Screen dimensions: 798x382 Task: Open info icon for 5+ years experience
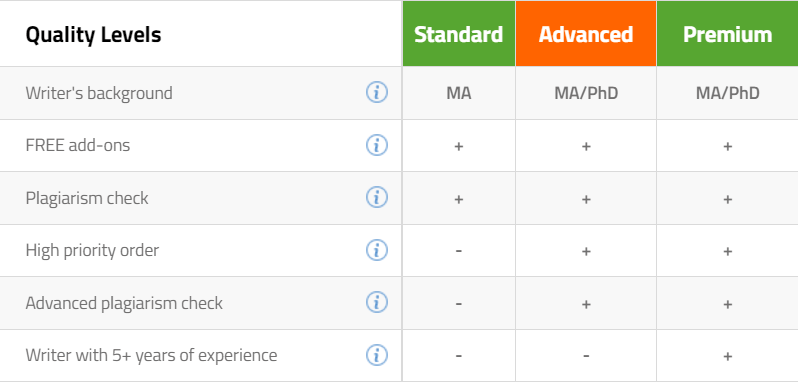click(x=377, y=355)
